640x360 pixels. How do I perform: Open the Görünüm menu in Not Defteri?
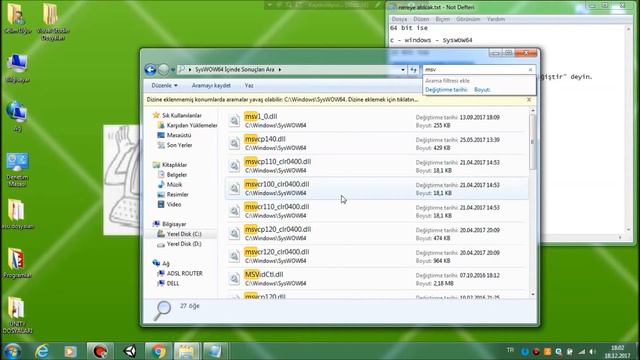(468, 19)
